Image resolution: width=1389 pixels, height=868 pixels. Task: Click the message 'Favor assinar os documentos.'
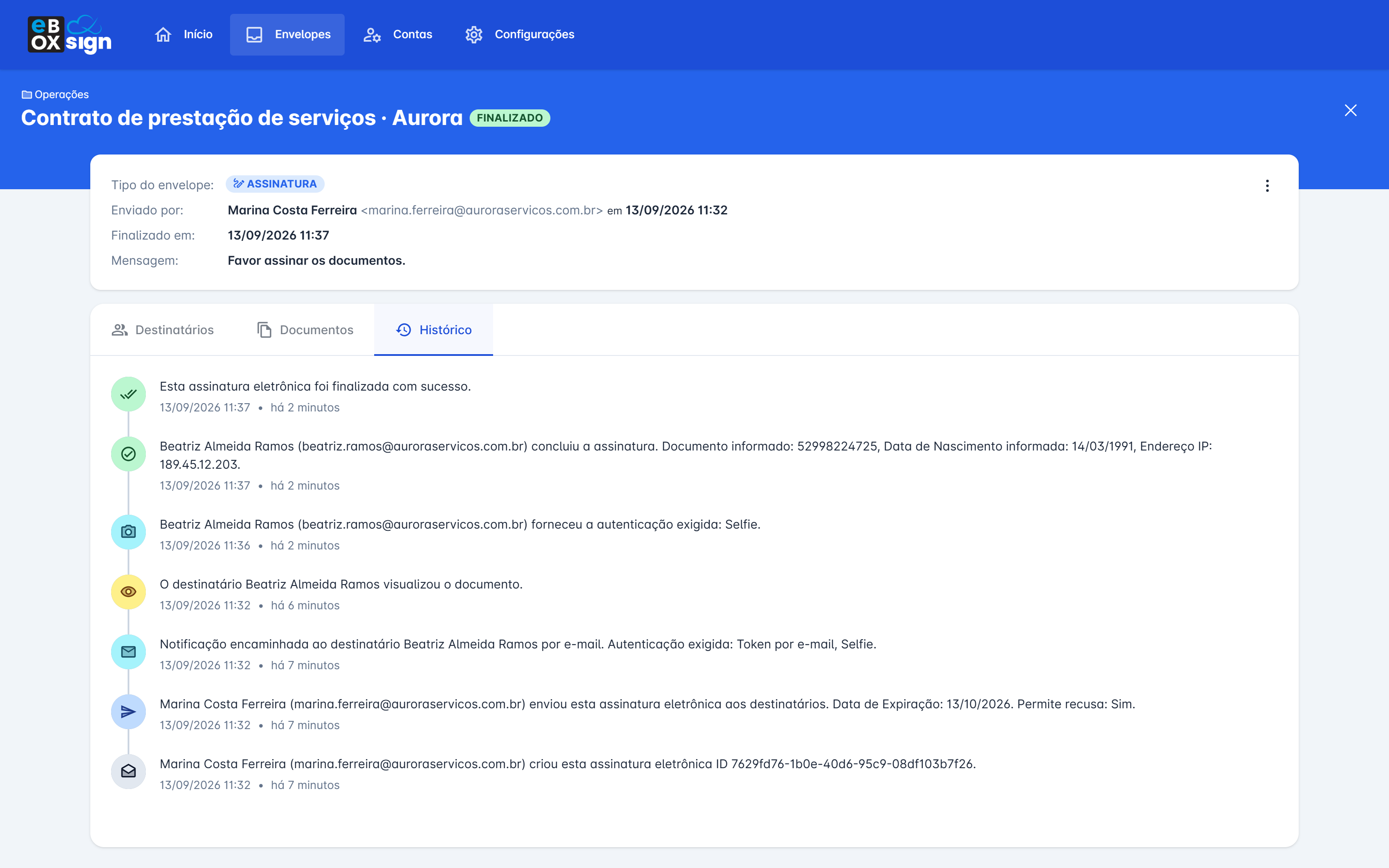coord(316,261)
